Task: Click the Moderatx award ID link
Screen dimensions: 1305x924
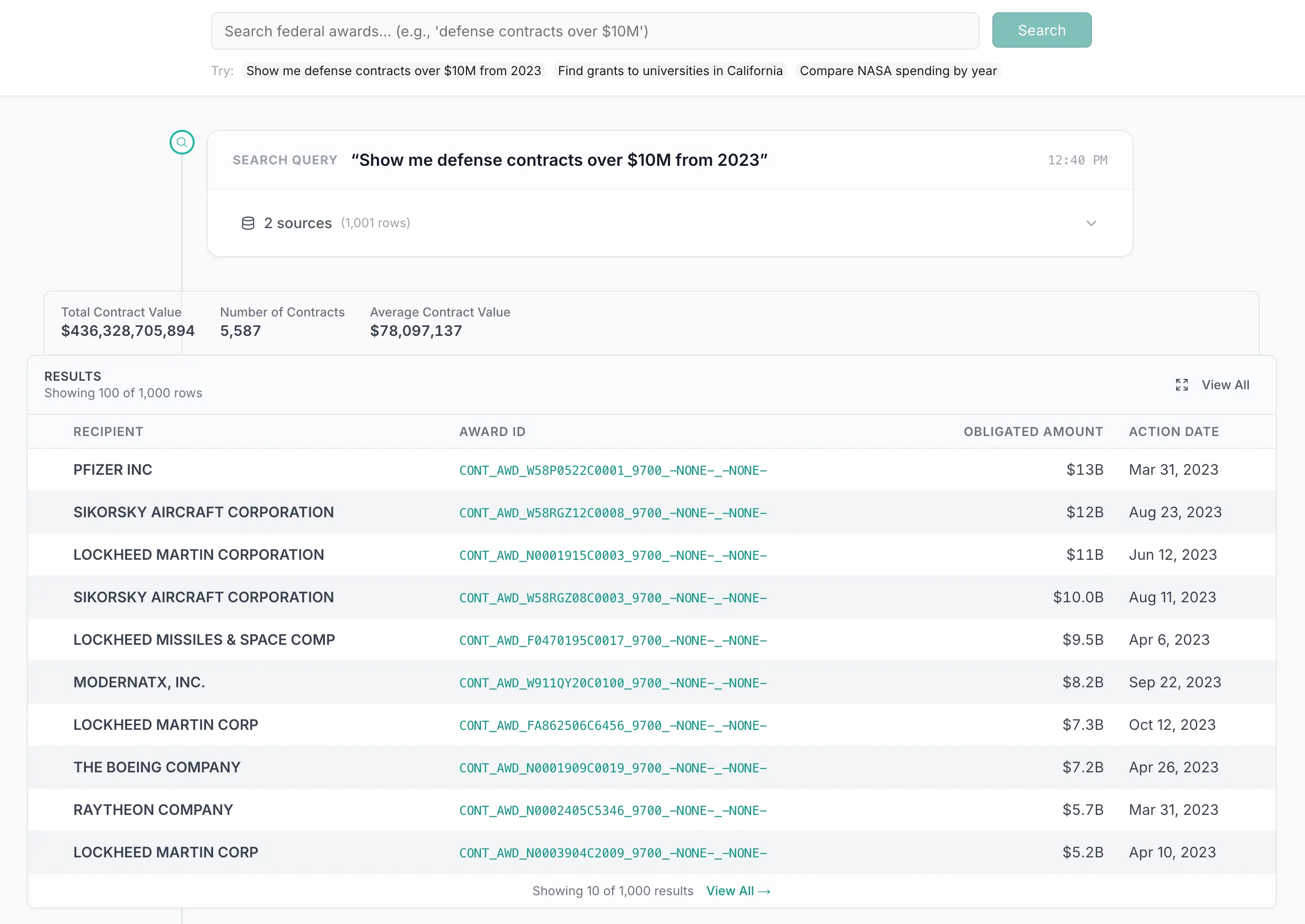Action: click(613, 683)
